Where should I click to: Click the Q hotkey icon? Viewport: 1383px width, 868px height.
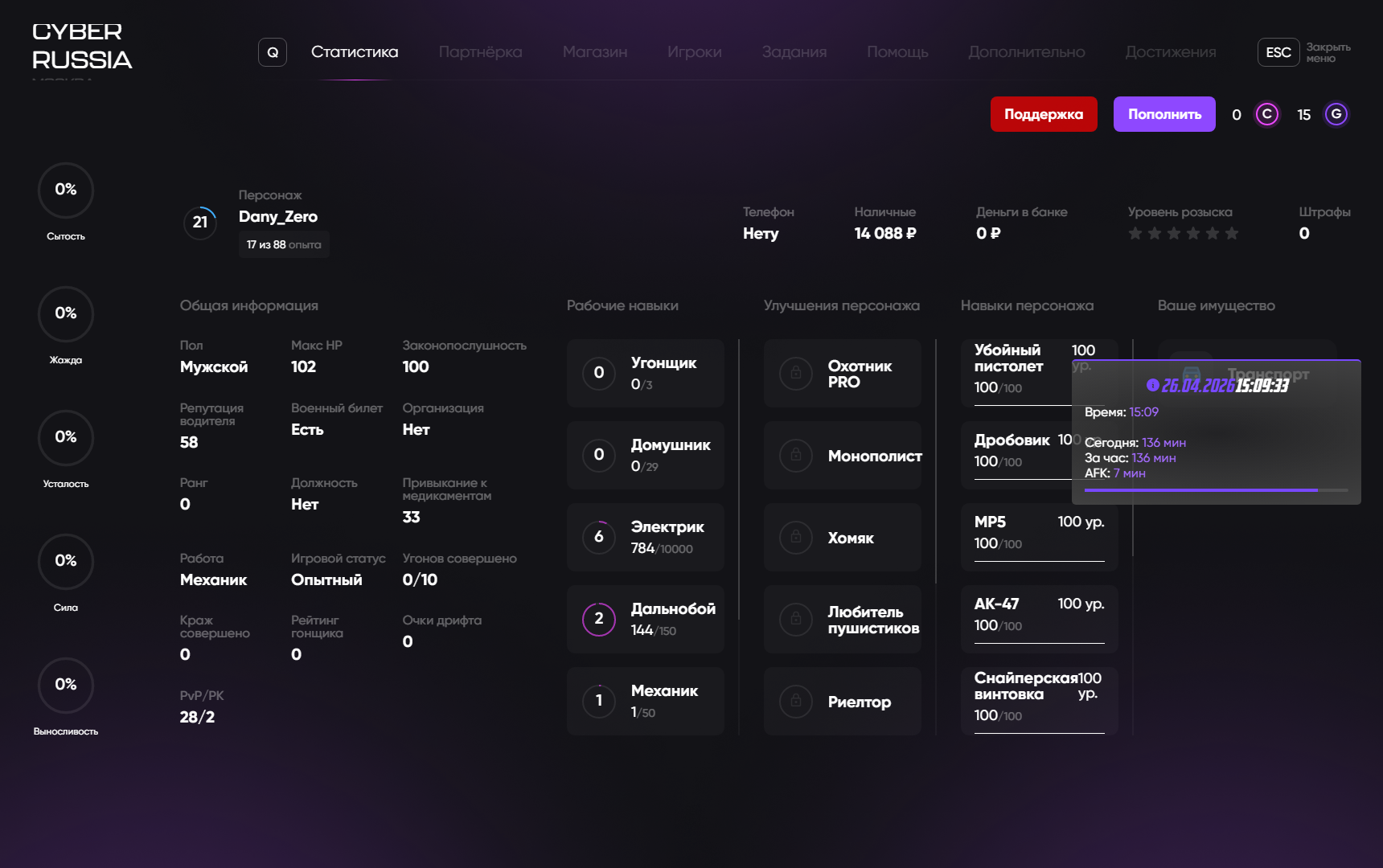pyautogui.click(x=273, y=52)
